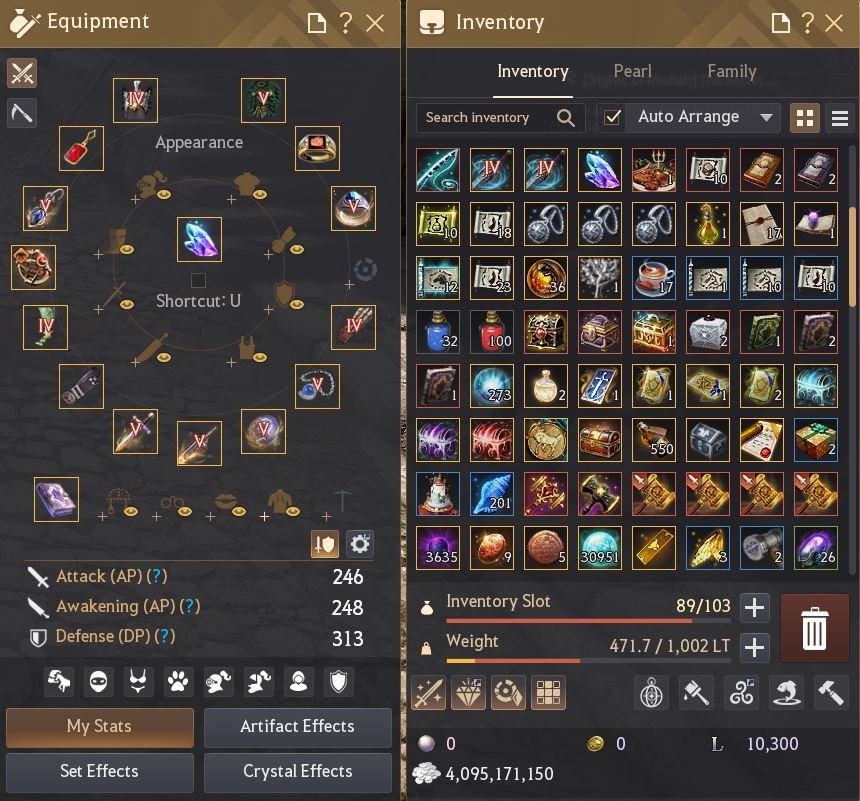
Task: Expand inventory slots with the plus button
Action: click(754, 607)
